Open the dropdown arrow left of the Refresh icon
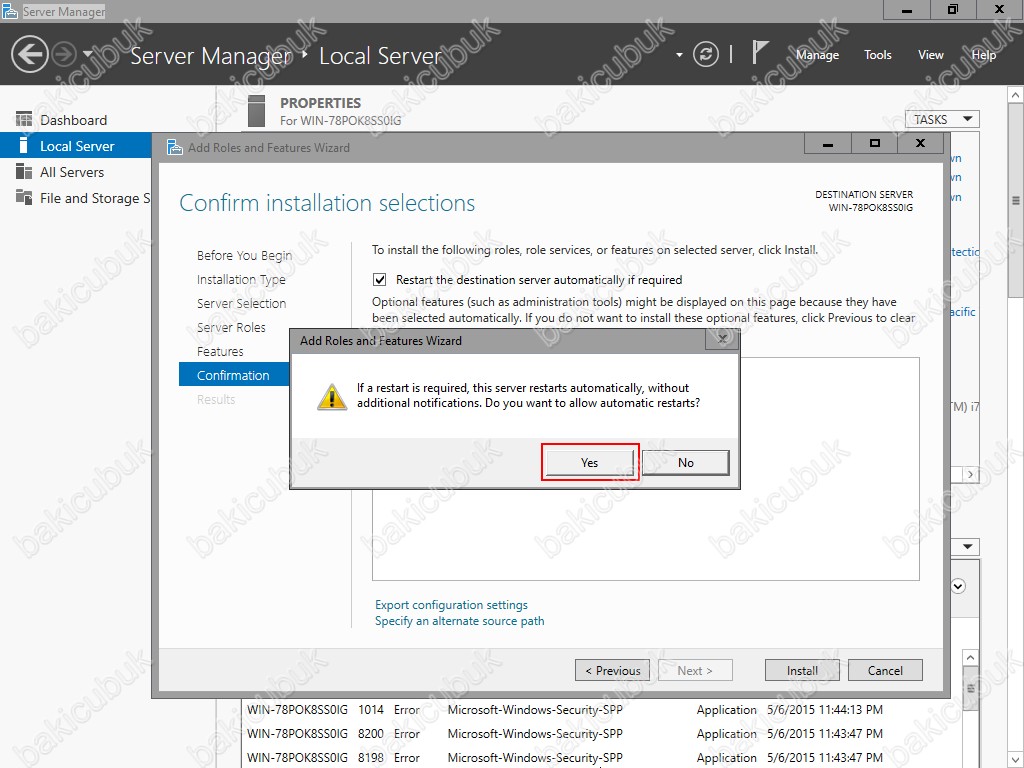Screen dimensions: 1024x768 pos(679,55)
